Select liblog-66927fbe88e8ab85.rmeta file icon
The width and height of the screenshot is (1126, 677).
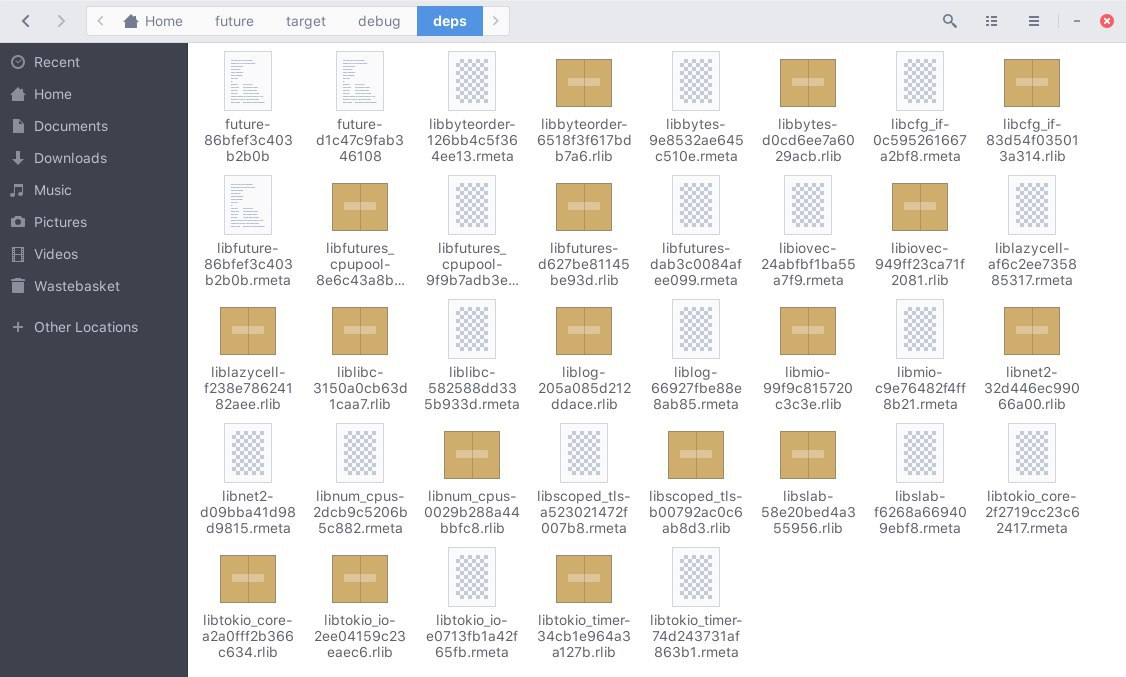tap(696, 330)
